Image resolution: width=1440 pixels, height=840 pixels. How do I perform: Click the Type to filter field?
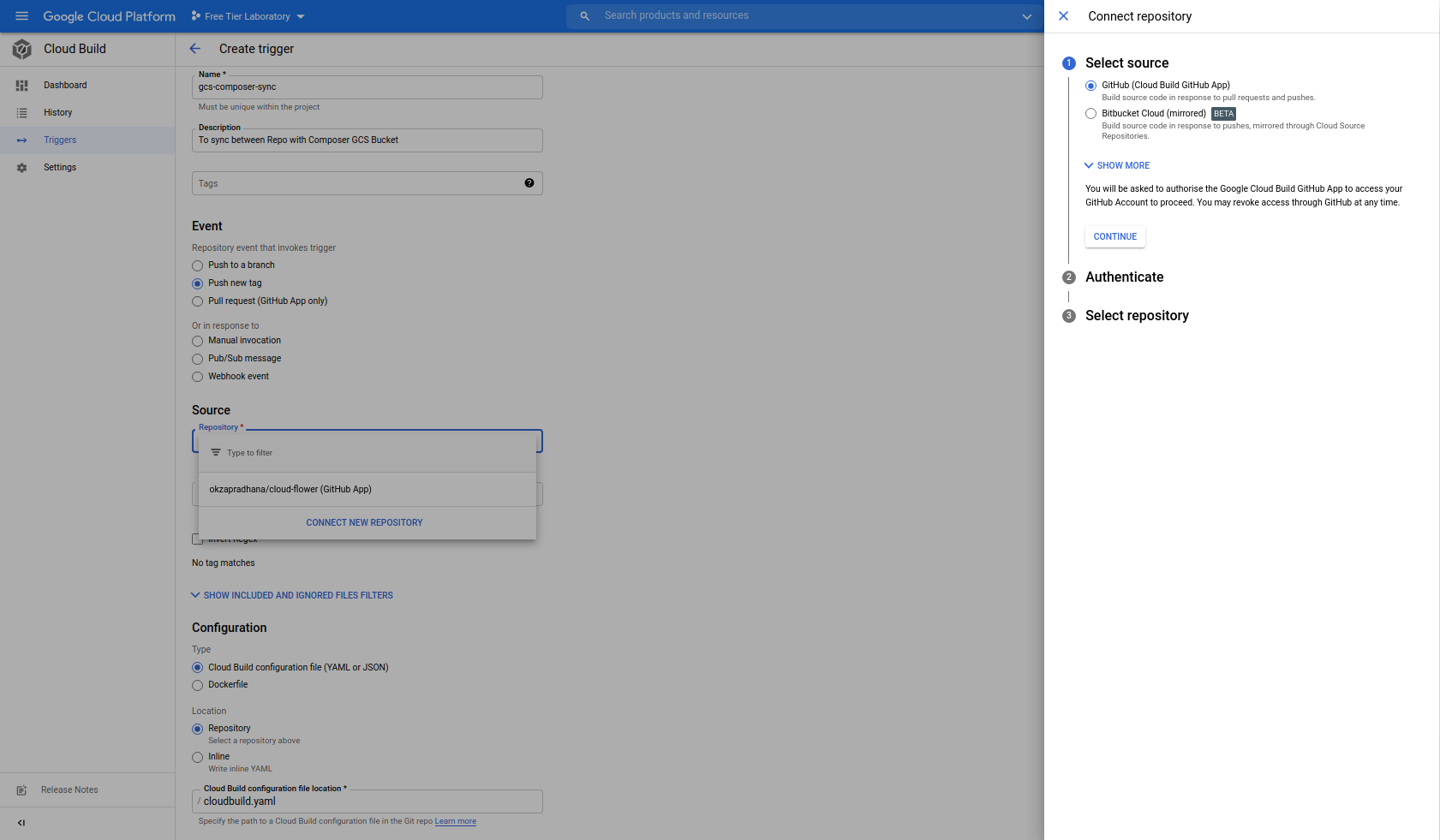coord(367,453)
